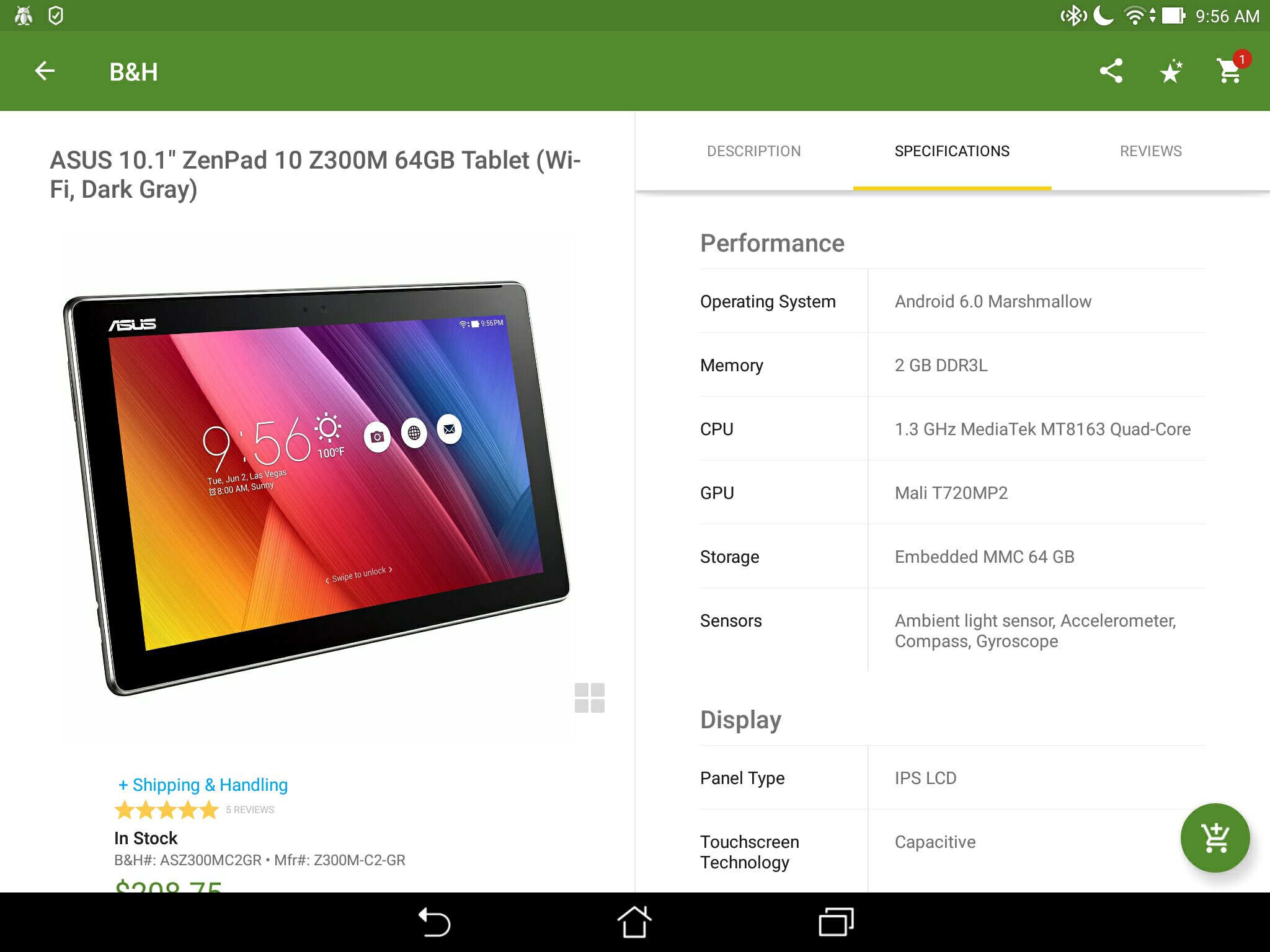This screenshot has height=952, width=1270.
Task: Tap the Capacitive value
Action: [935, 842]
